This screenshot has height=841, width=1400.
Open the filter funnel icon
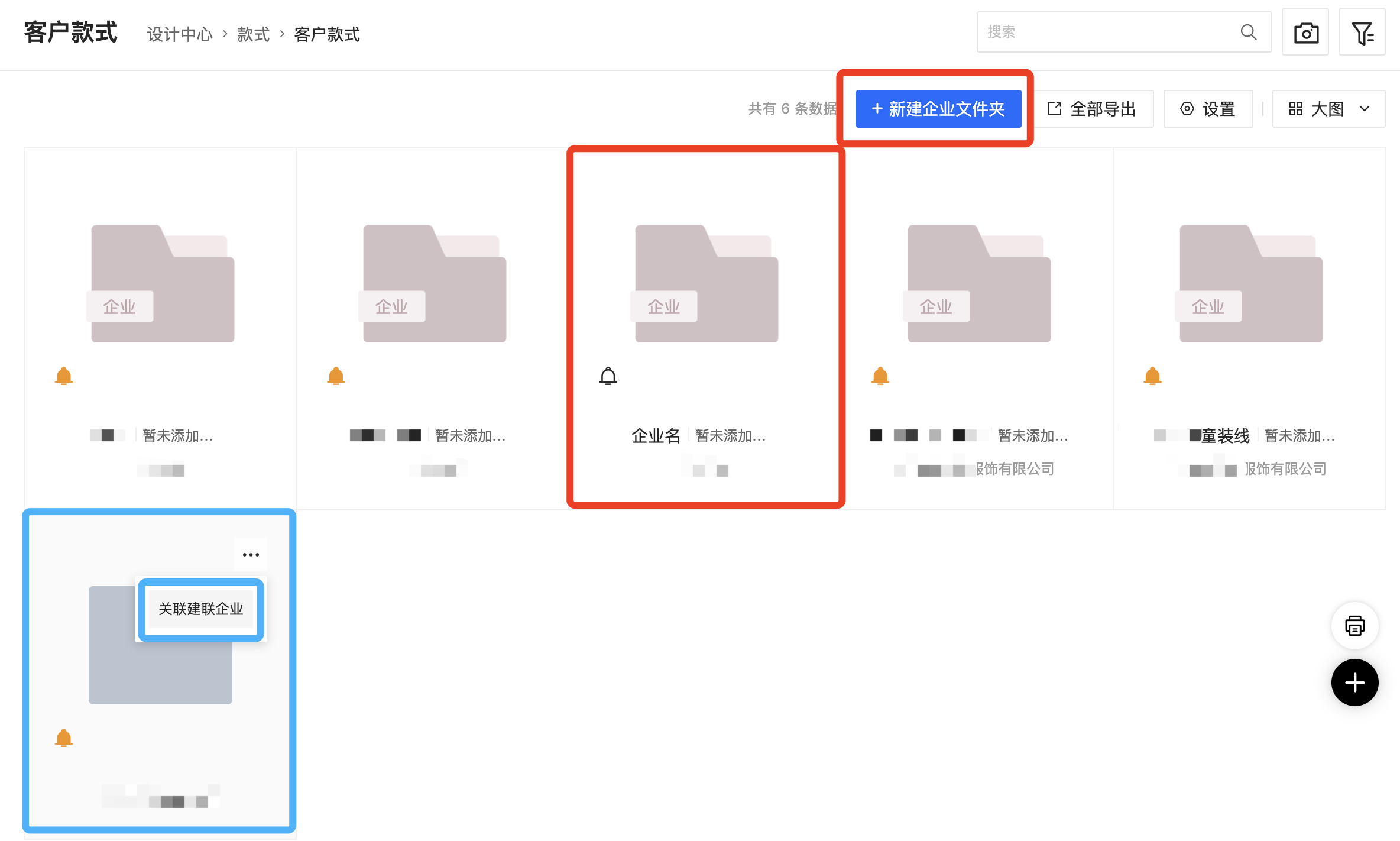point(1362,33)
